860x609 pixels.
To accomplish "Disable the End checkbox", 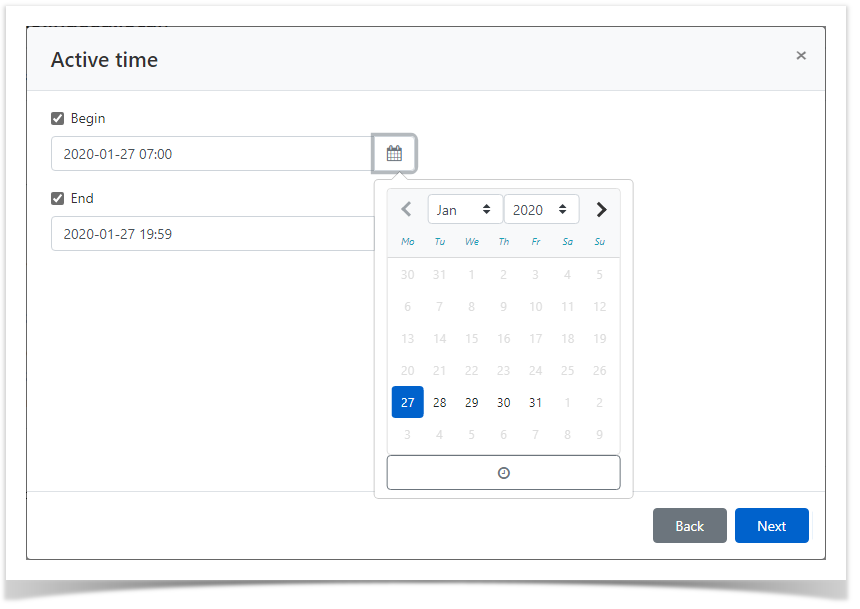I will (58, 198).
